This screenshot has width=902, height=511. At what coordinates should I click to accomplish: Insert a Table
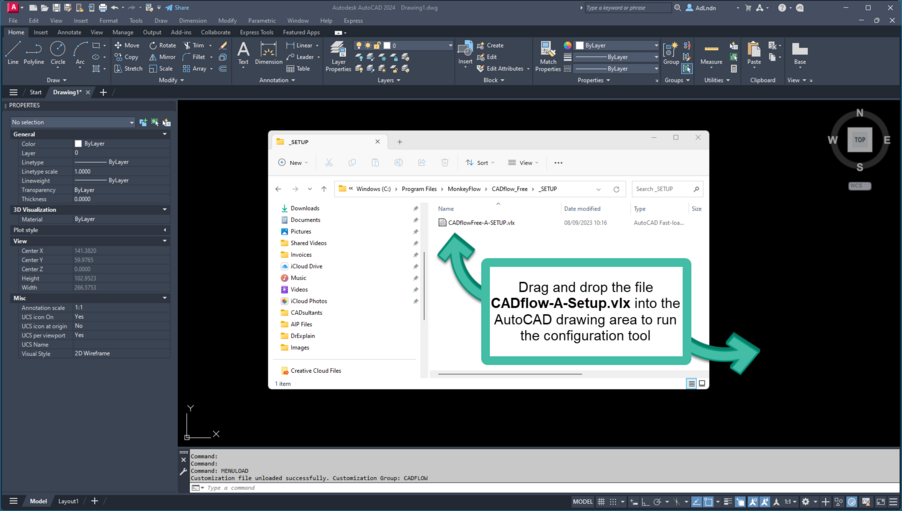298,68
